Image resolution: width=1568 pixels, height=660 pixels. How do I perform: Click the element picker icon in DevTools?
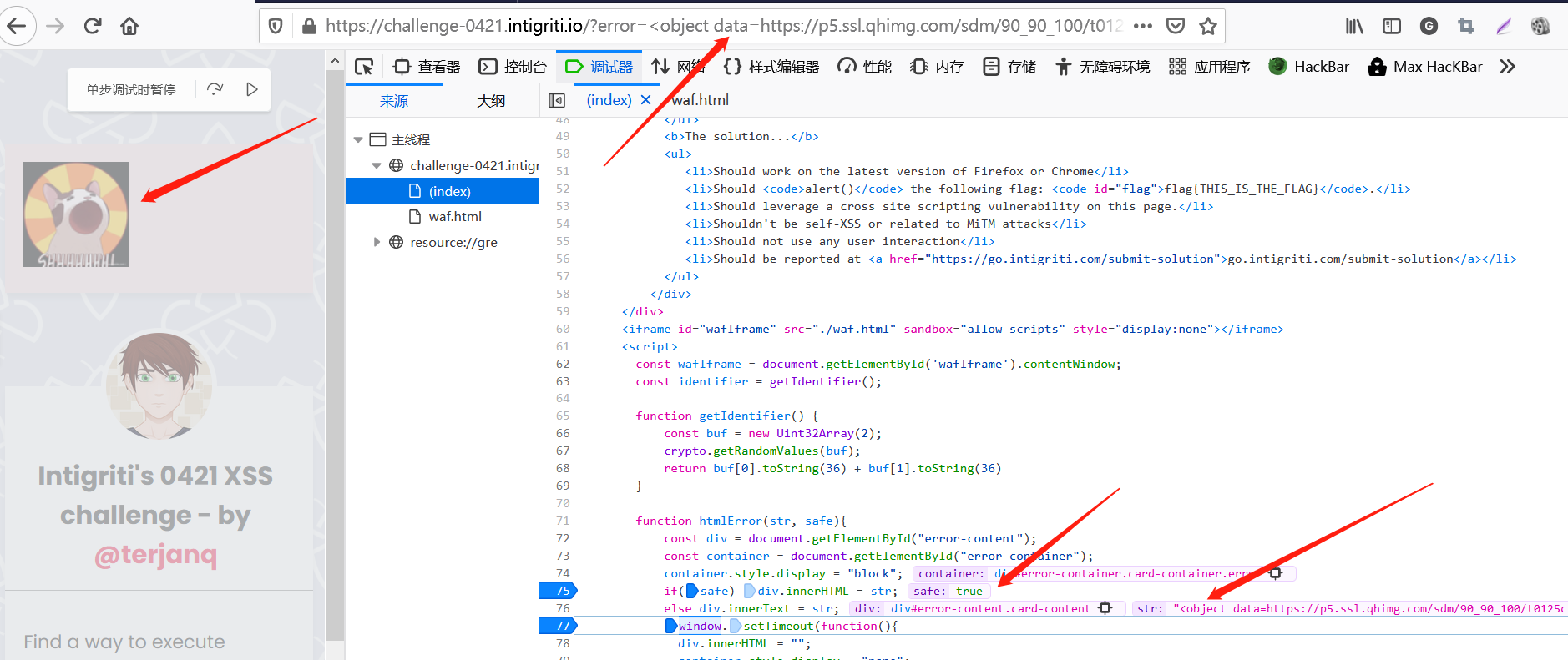pos(364,67)
